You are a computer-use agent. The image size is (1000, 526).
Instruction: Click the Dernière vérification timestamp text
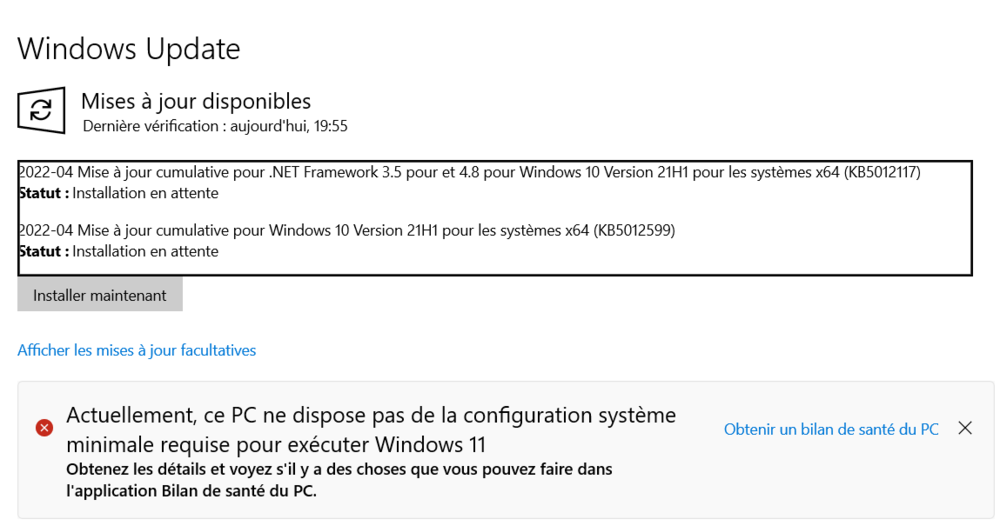[x=215, y=126]
